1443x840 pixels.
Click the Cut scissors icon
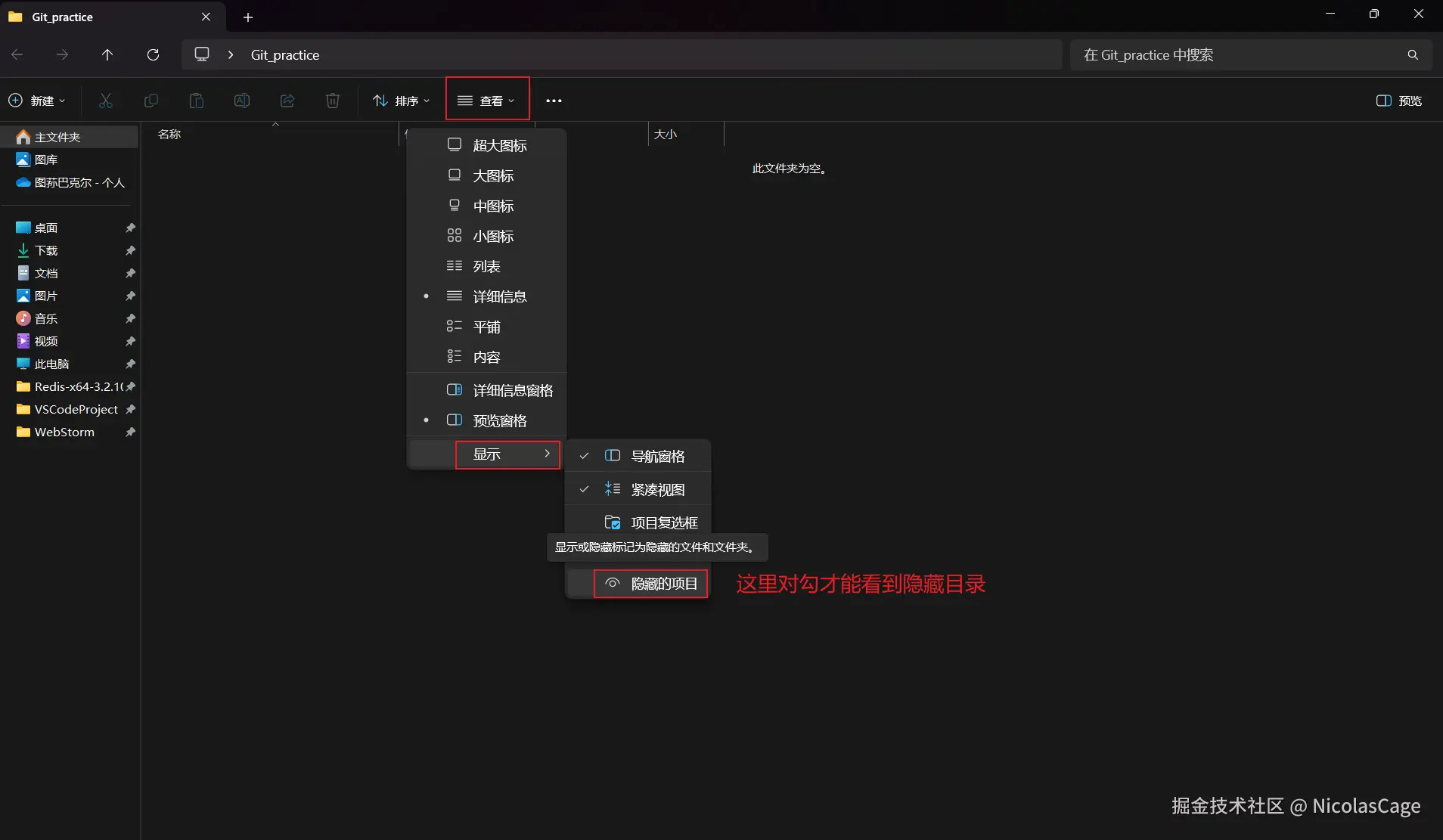(106, 101)
